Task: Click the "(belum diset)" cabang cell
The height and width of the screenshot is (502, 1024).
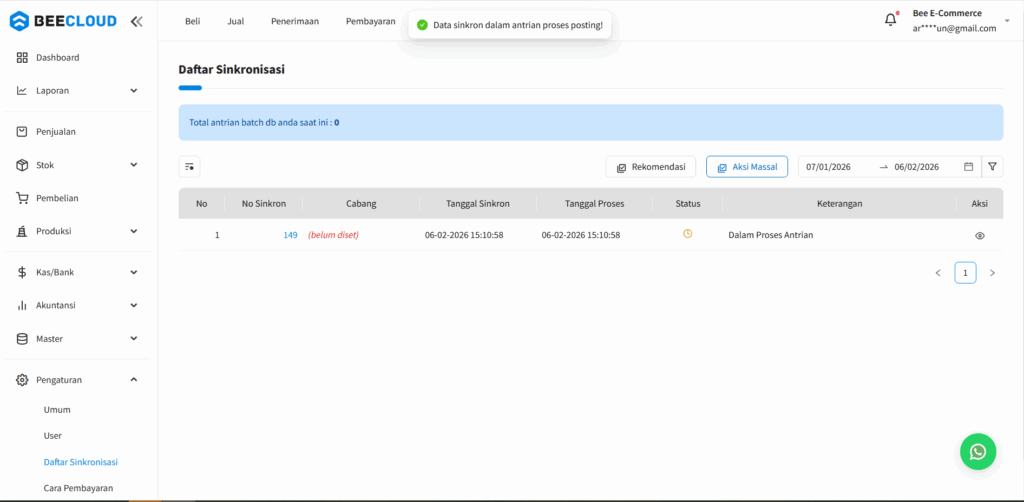Action: (x=333, y=235)
